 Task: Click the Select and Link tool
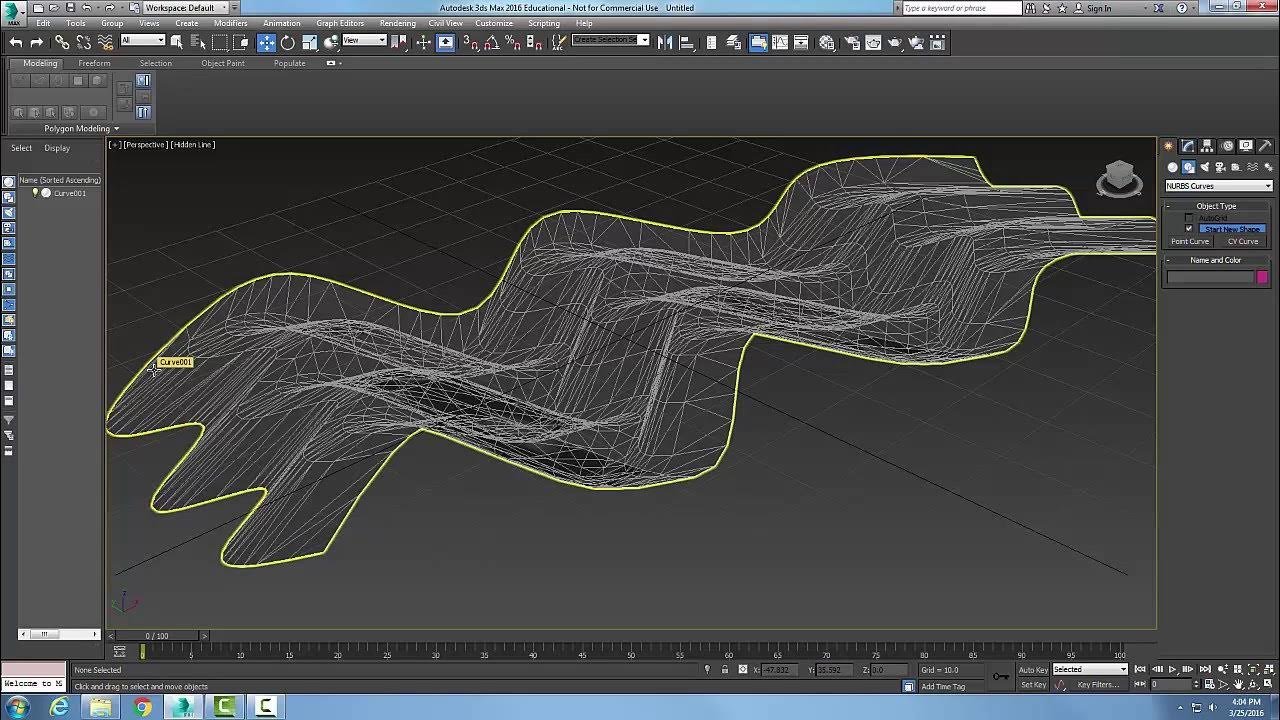(62, 42)
